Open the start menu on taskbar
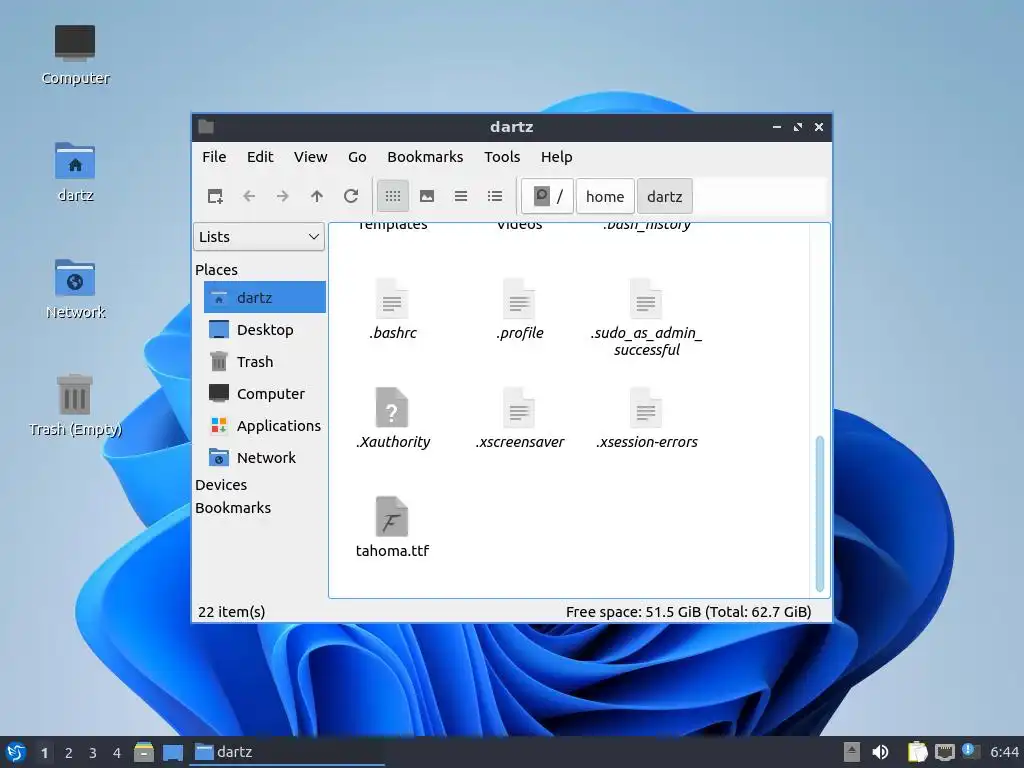Viewport: 1024px width, 768px height. pos(16,752)
